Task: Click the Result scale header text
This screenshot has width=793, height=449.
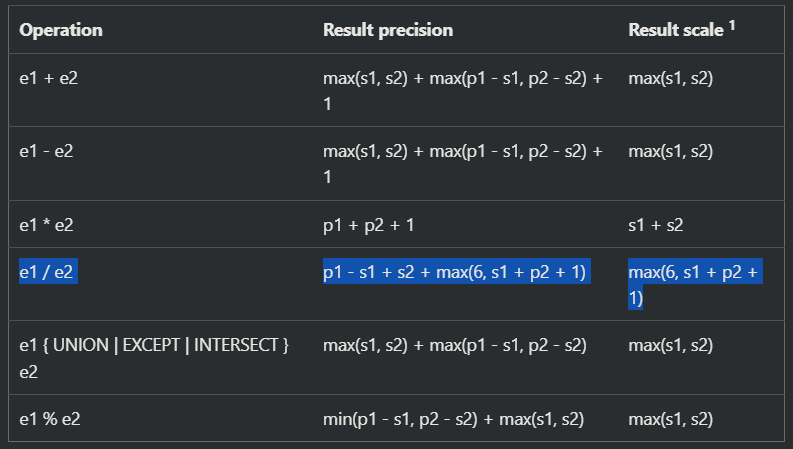Action: pyautogui.click(x=675, y=30)
